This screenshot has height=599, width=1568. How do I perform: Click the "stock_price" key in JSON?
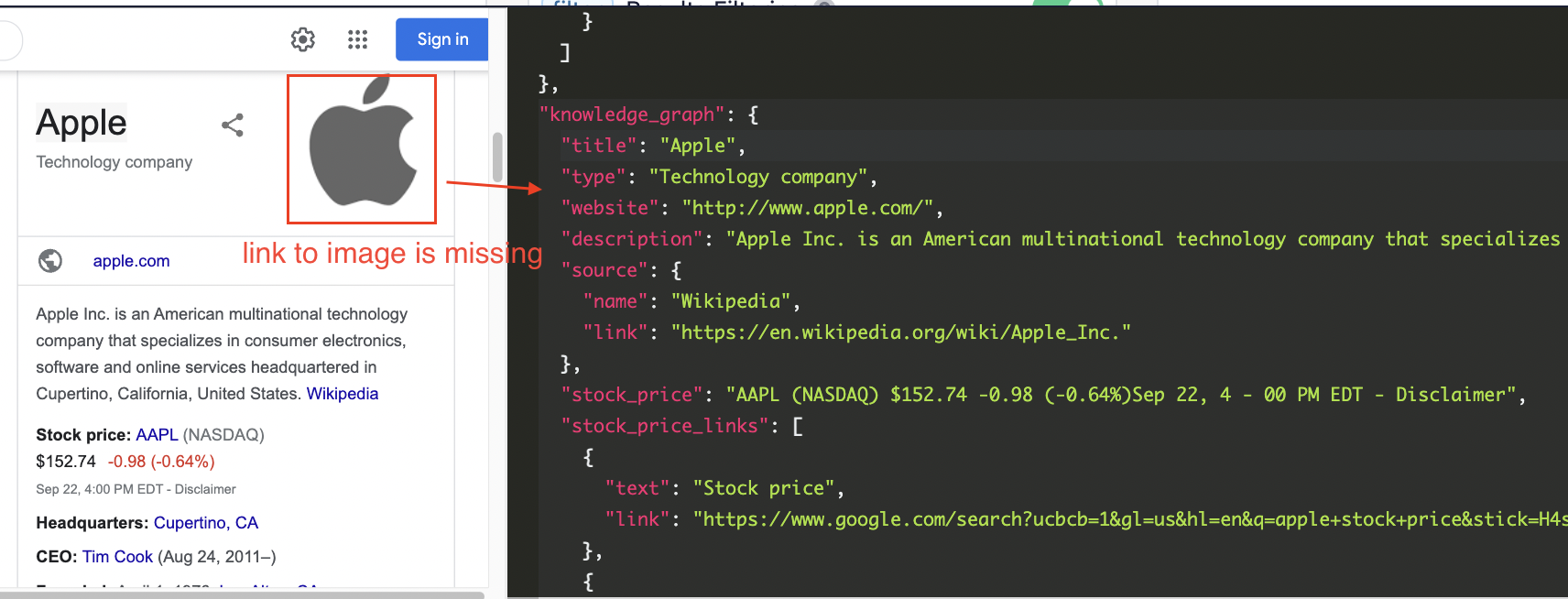(632, 395)
